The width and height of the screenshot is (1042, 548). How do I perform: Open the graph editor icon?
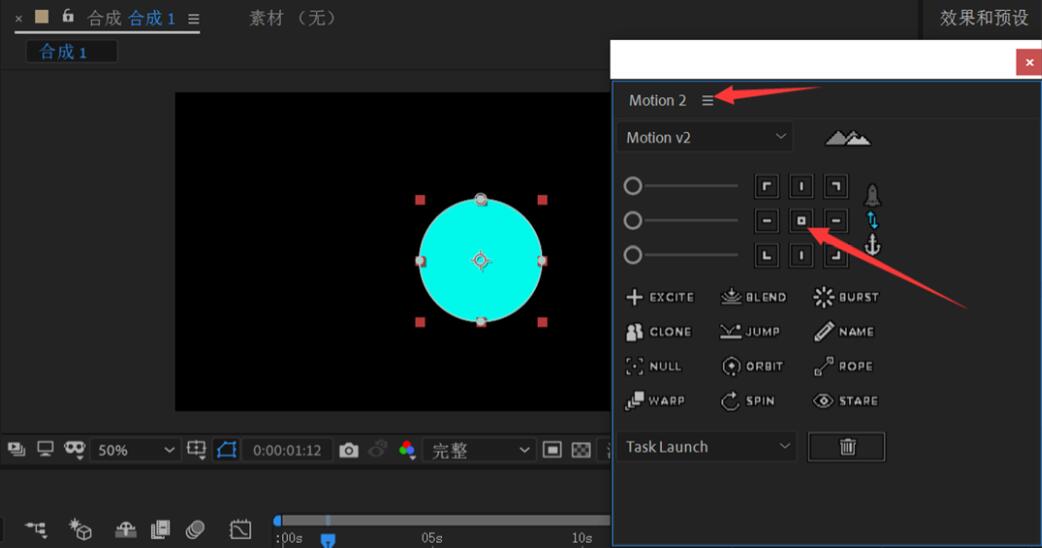241,529
